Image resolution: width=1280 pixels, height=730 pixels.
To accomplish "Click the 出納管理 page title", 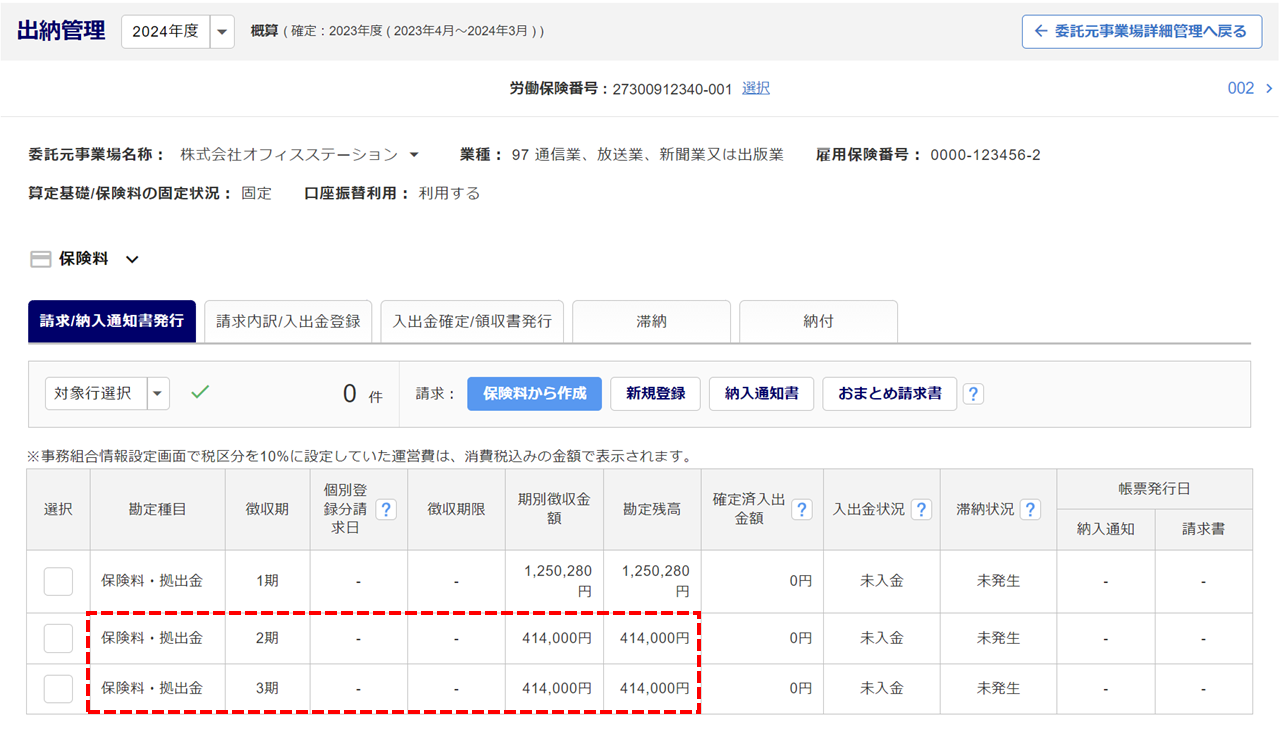I will point(61,31).
